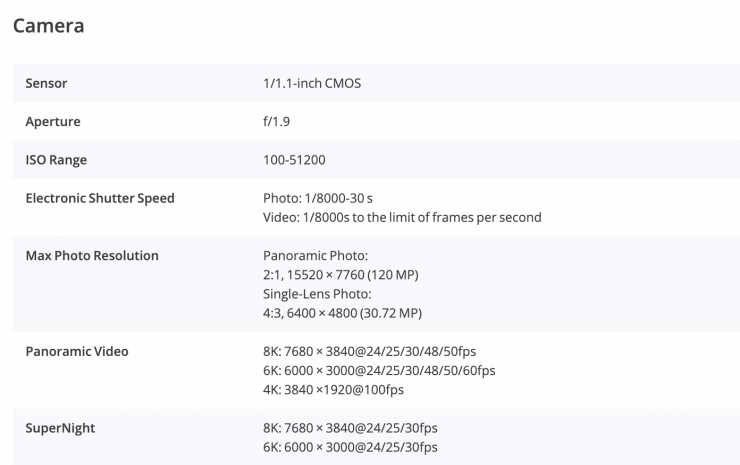Click the 1/1.1-inch CMOS value
Viewport: 740px width, 465px height.
click(311, 83)
